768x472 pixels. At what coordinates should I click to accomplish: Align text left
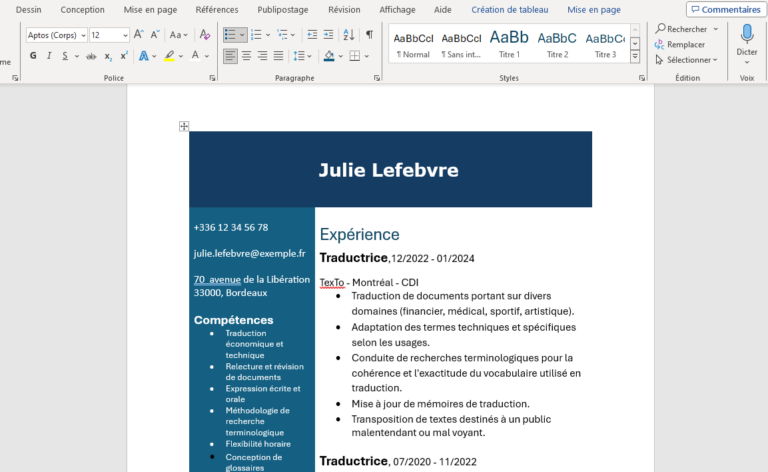[230, 56]
